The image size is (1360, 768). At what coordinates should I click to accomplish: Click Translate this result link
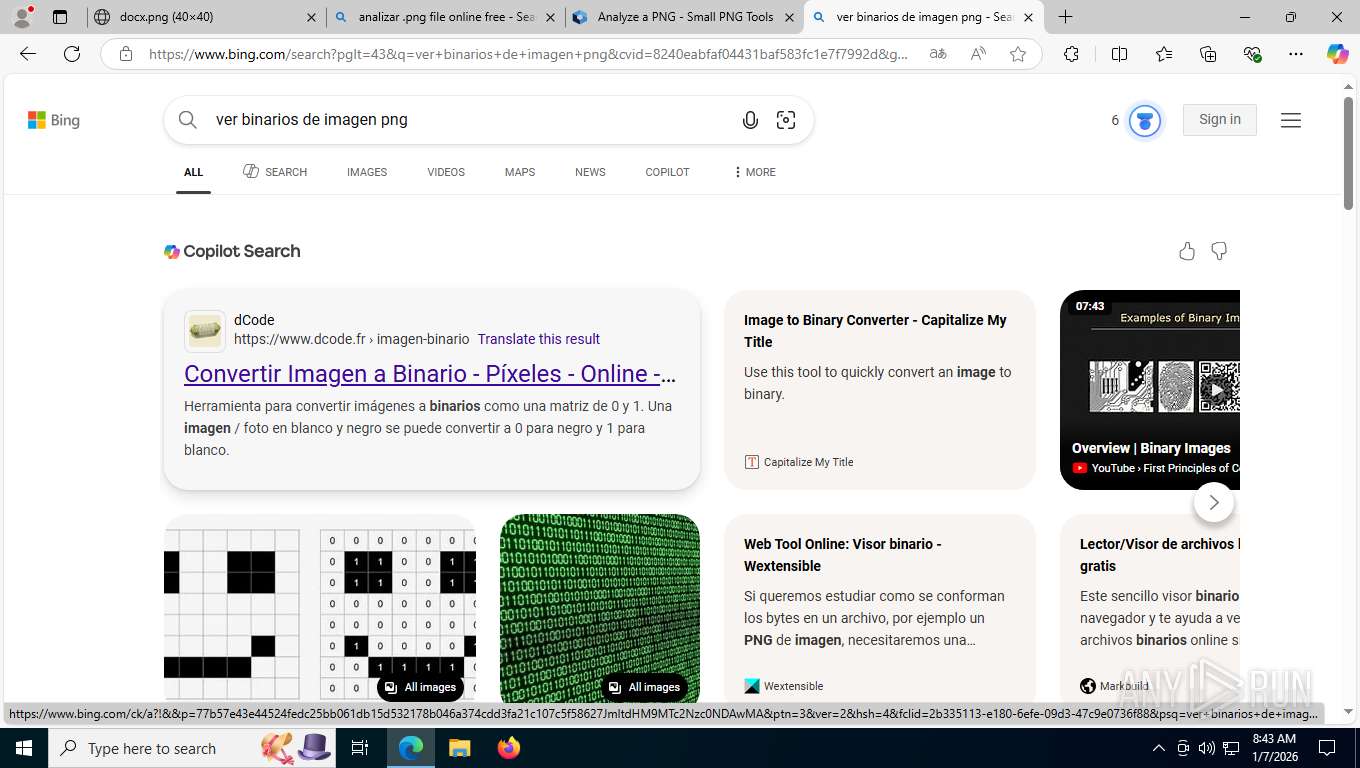[x=539, y=339]
